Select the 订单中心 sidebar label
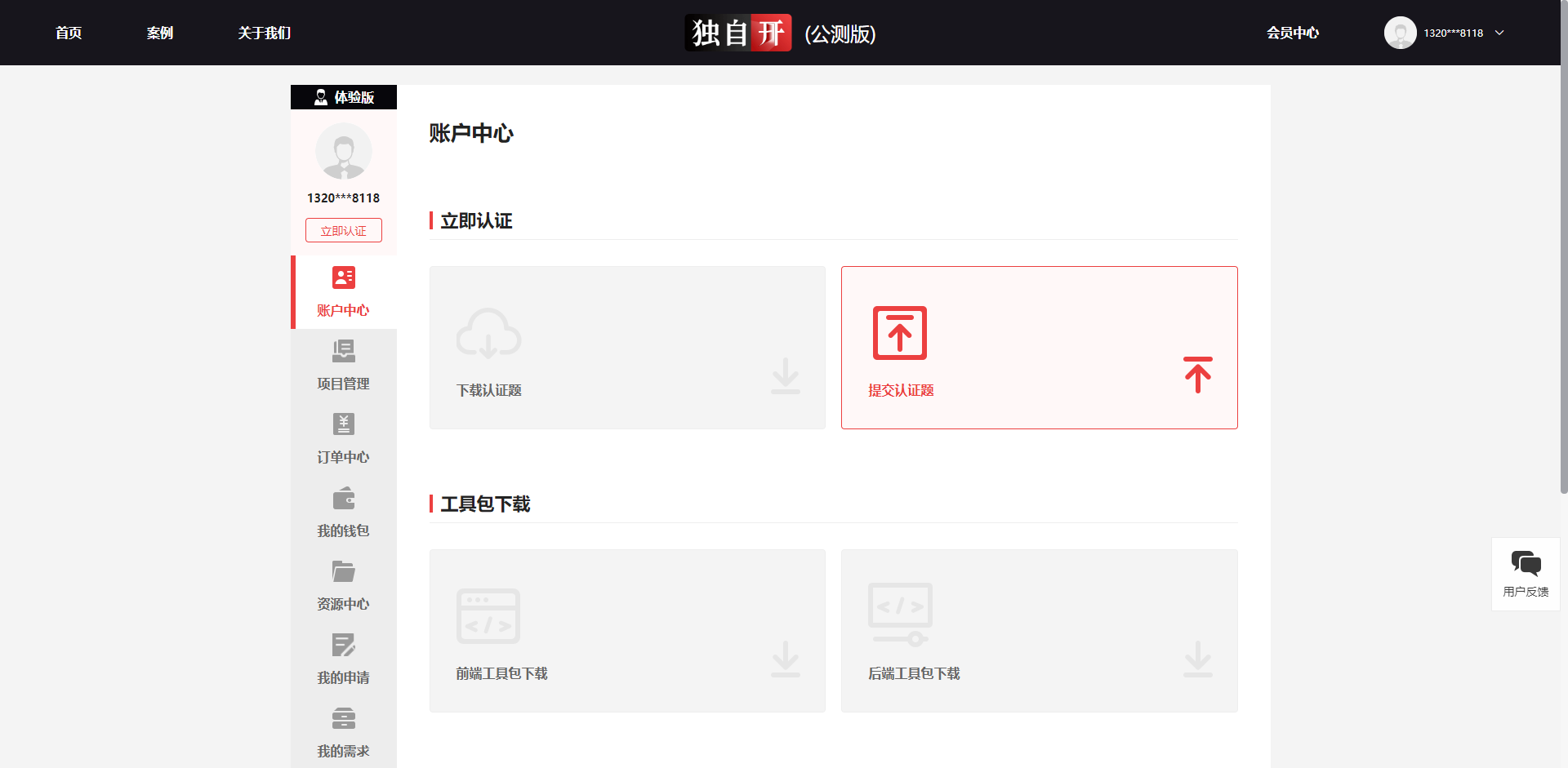Viewport: 1568px width, 768px height. pos(344,457)
